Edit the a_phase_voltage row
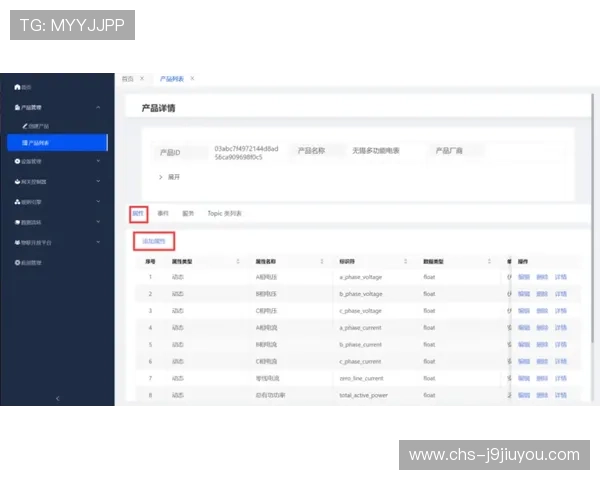Screen dimensions: 600x480 tap(524, 277)
